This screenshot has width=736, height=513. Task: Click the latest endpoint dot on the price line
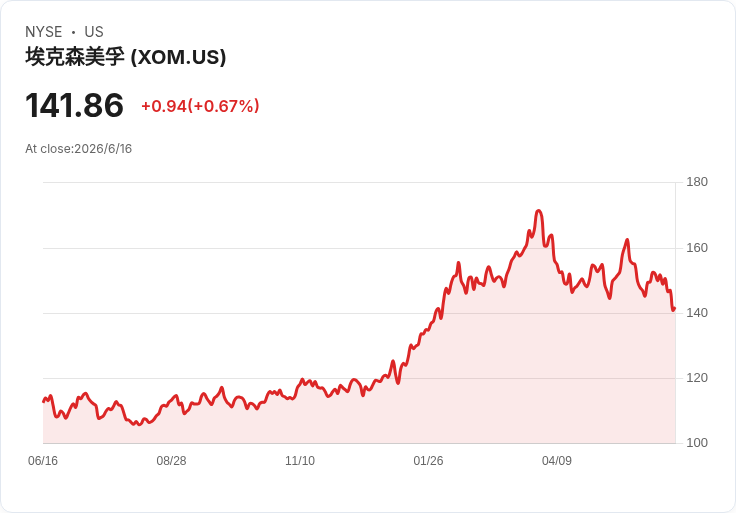pyautogui.click(x=674, y=309)
